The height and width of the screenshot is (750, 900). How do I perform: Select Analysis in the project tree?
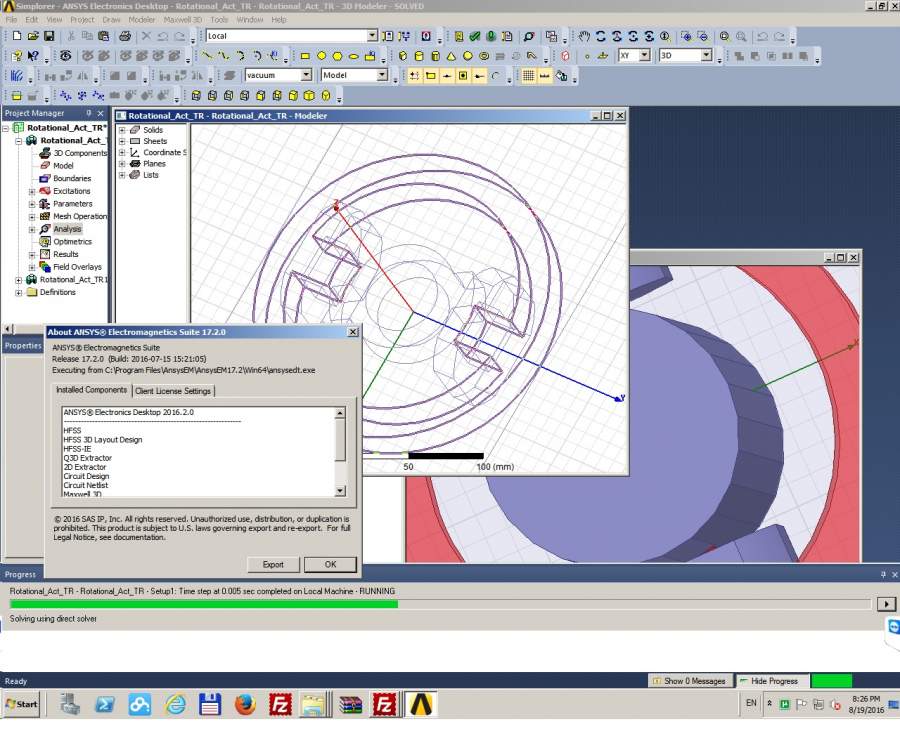(67, 229)
